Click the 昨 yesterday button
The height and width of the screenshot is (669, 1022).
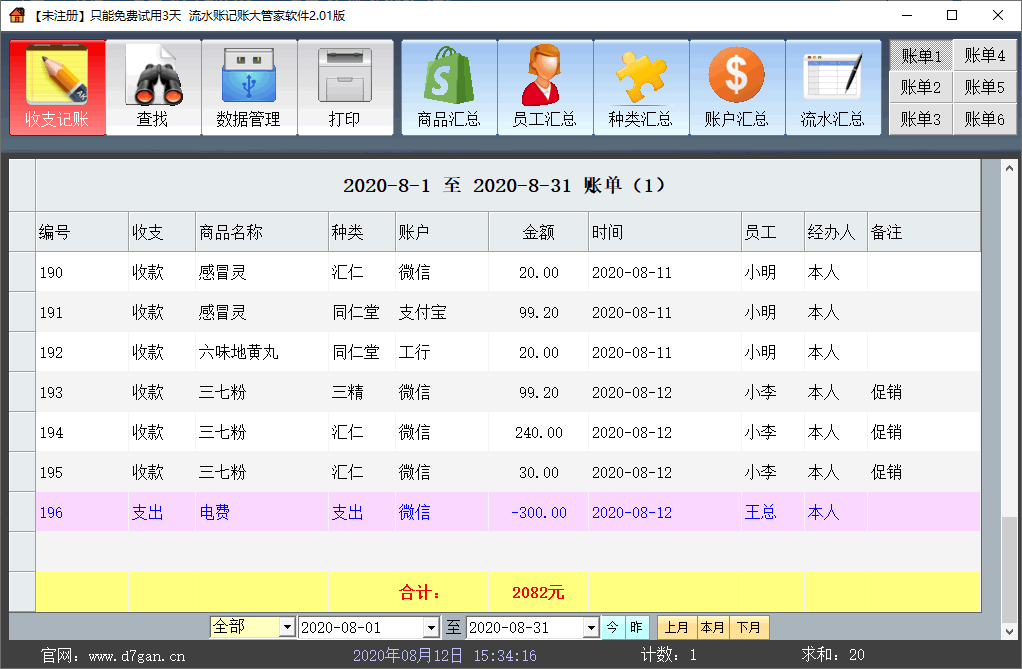636,627
